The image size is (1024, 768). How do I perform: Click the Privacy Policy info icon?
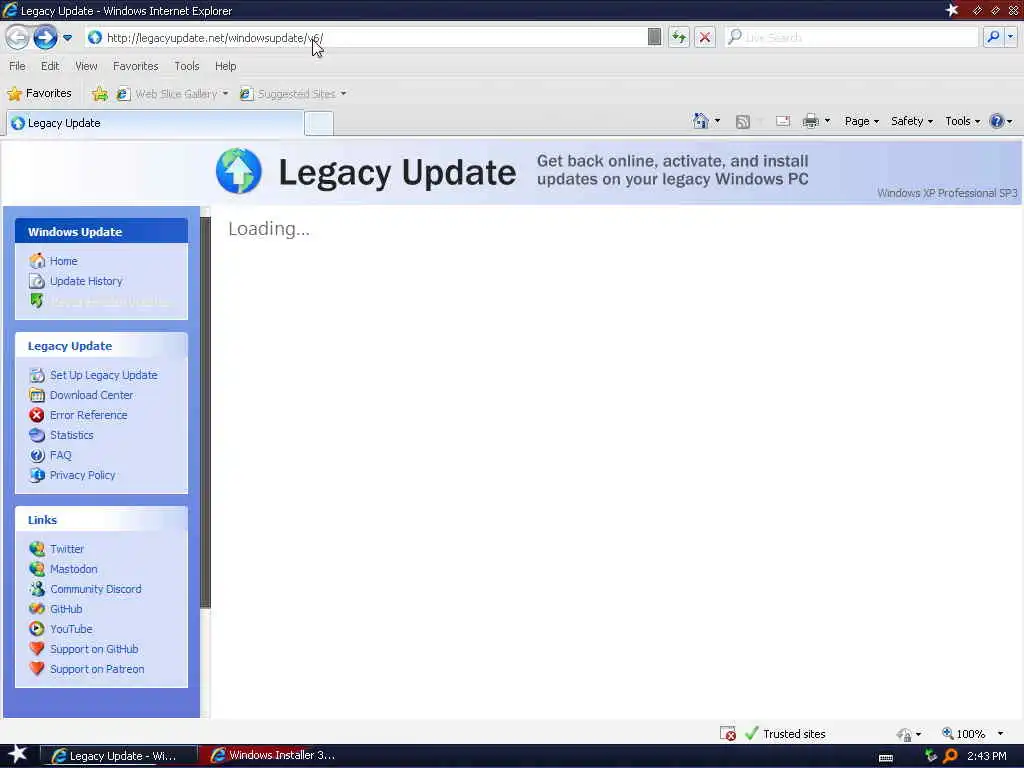tap(37, 475)
